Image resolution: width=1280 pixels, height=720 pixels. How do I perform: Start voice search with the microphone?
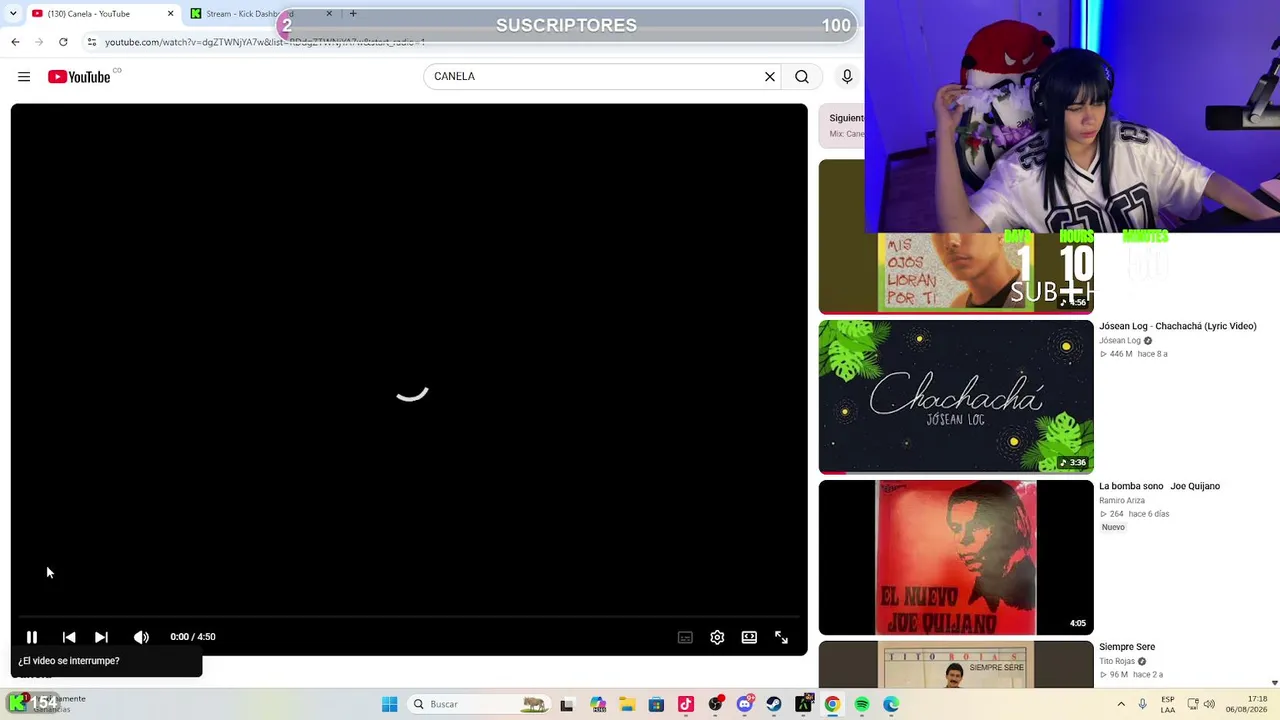847,77
